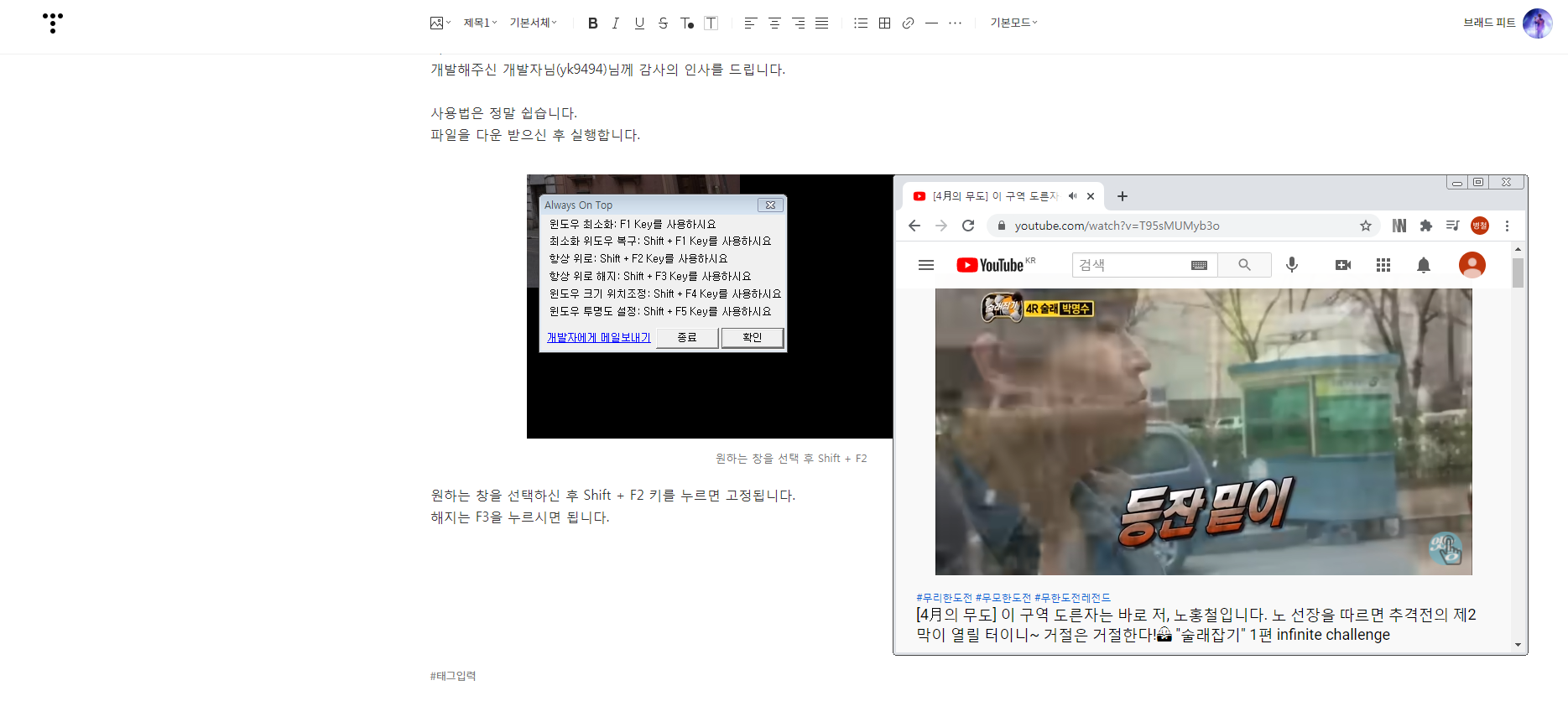Viewport: 1568px width, 722px height.
Task: Insert a hyperlink via link icon
Action: (x=908, y=23)
